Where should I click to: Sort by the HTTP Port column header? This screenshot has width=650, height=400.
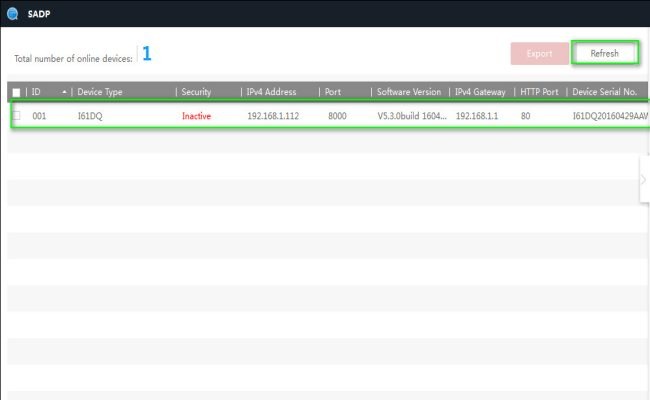(541, 92)
